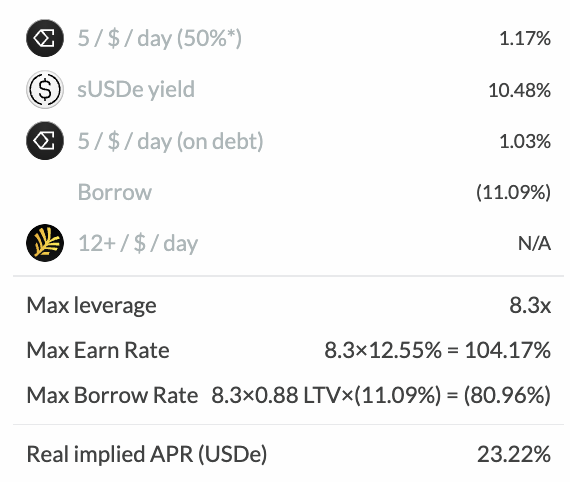
Task: Click the N/A value for 12+ rewards
Action: pyautogui.click(x=534, y=244)
